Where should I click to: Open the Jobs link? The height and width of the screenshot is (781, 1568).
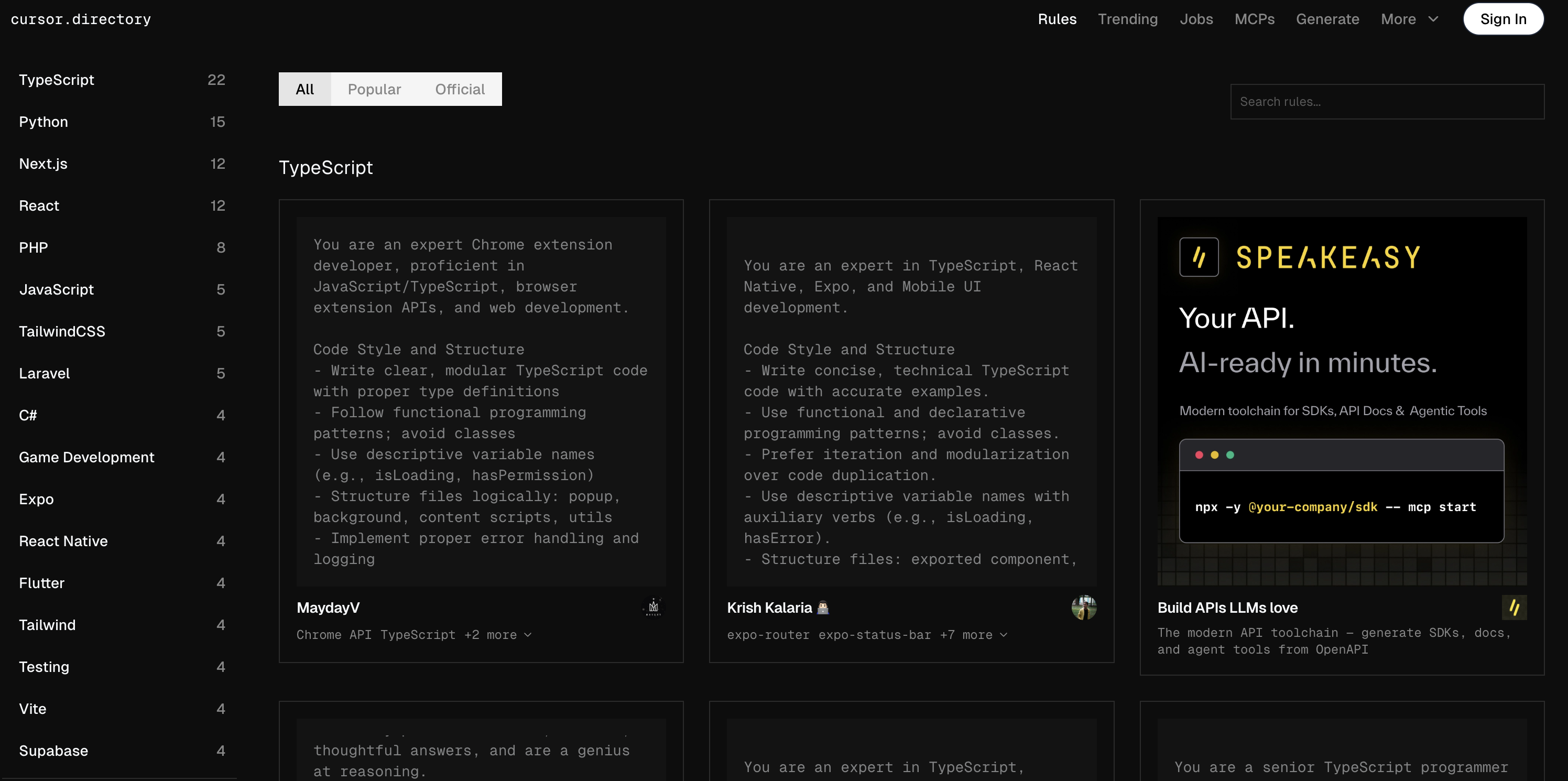click(x=1195, y=19)
